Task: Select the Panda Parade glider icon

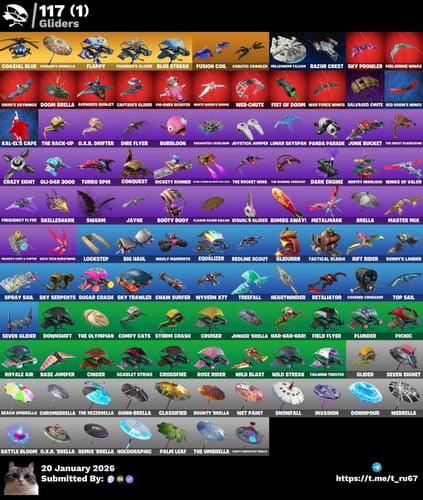Action: pos(327,128)
